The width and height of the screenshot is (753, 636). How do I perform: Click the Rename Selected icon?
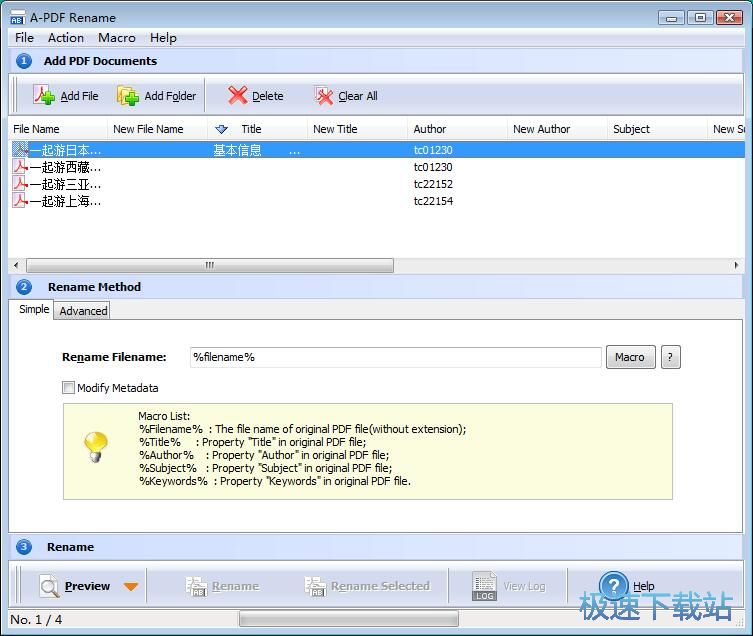click(316, 586)
